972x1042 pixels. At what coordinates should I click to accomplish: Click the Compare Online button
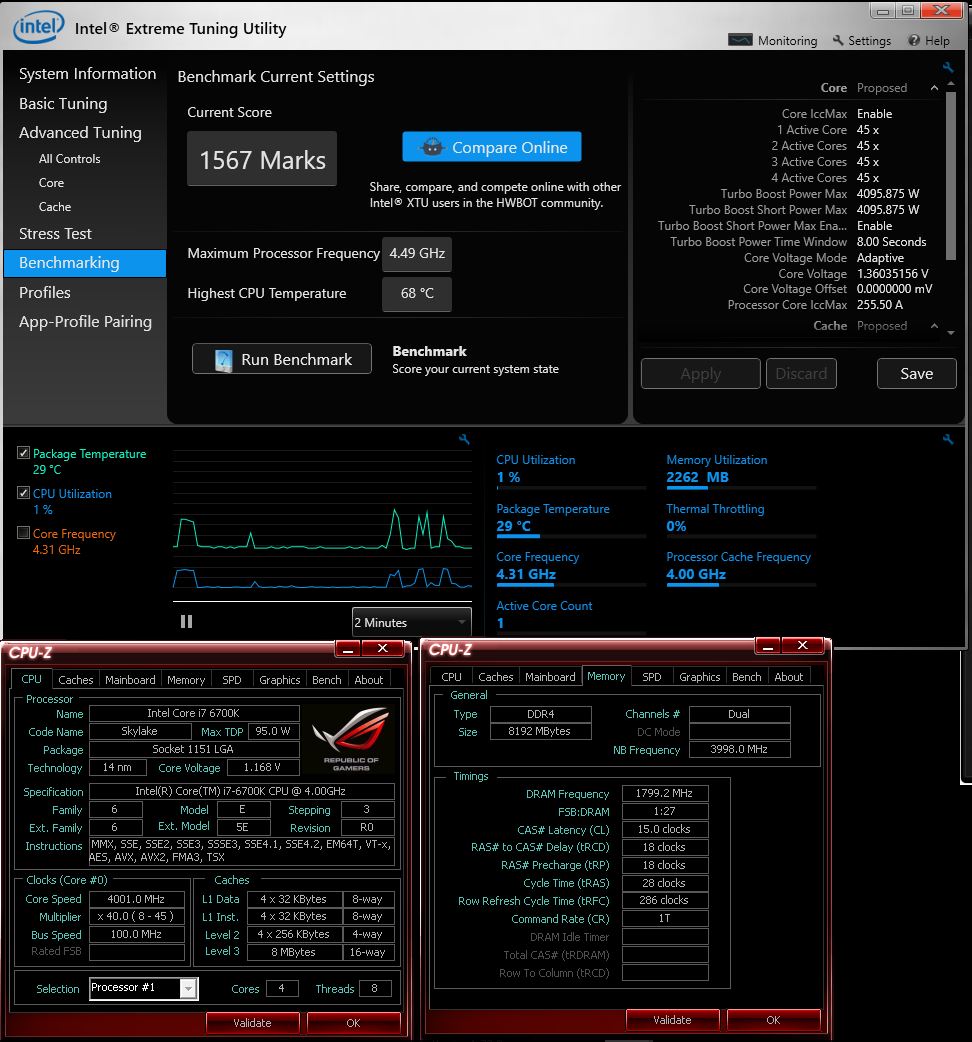(492, 147)
